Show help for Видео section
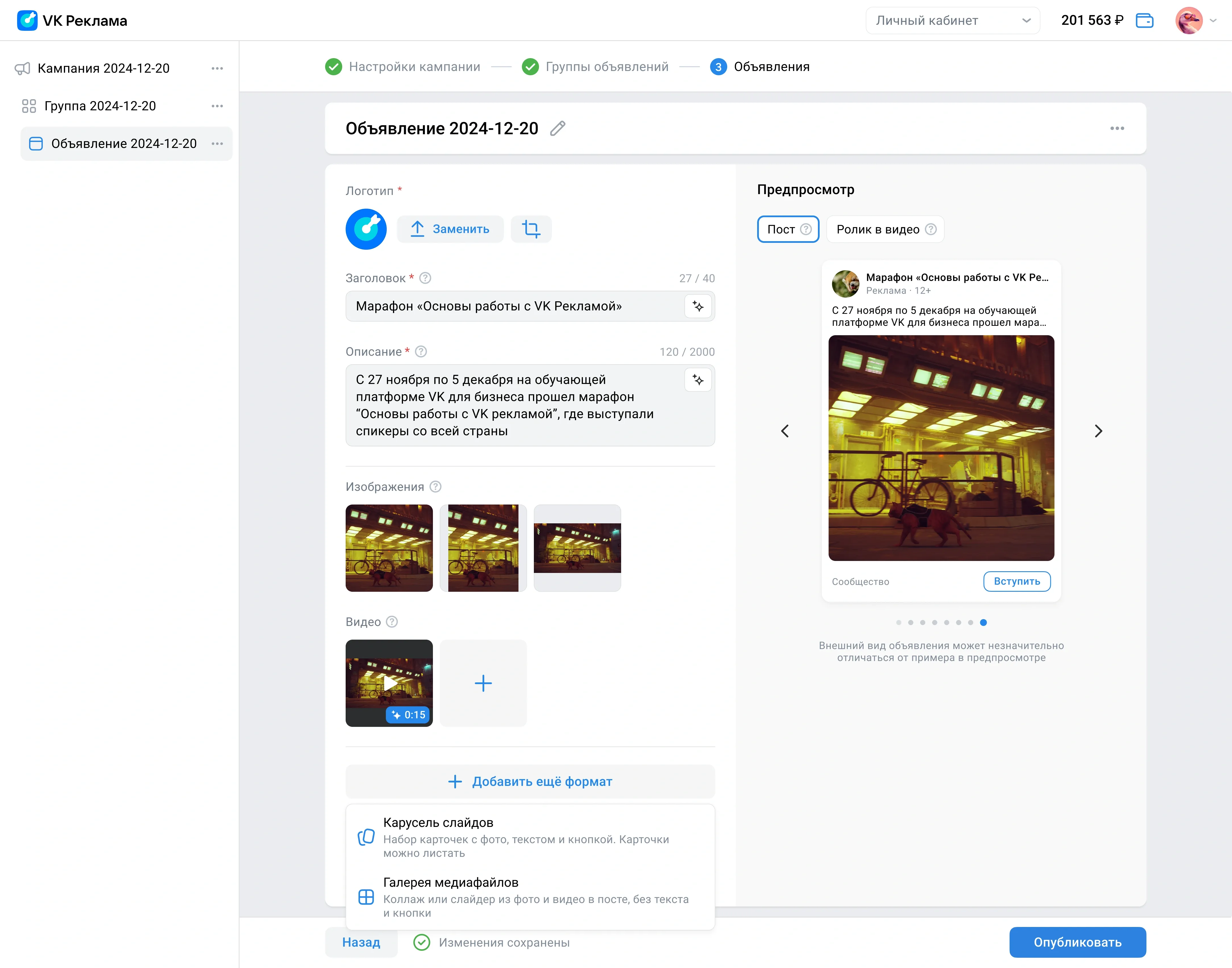This screenshot has width=1232, height=968. pyautogui.click(x=392, y=622)
